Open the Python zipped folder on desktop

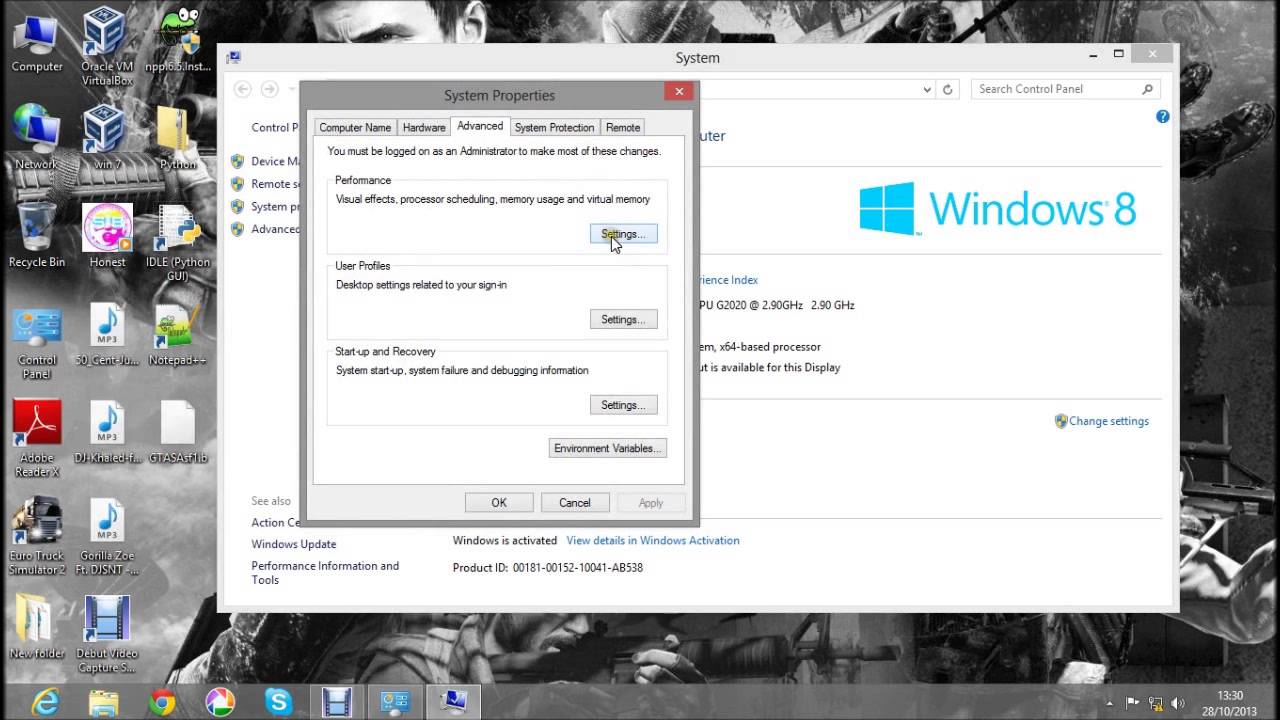click(179, 137)
